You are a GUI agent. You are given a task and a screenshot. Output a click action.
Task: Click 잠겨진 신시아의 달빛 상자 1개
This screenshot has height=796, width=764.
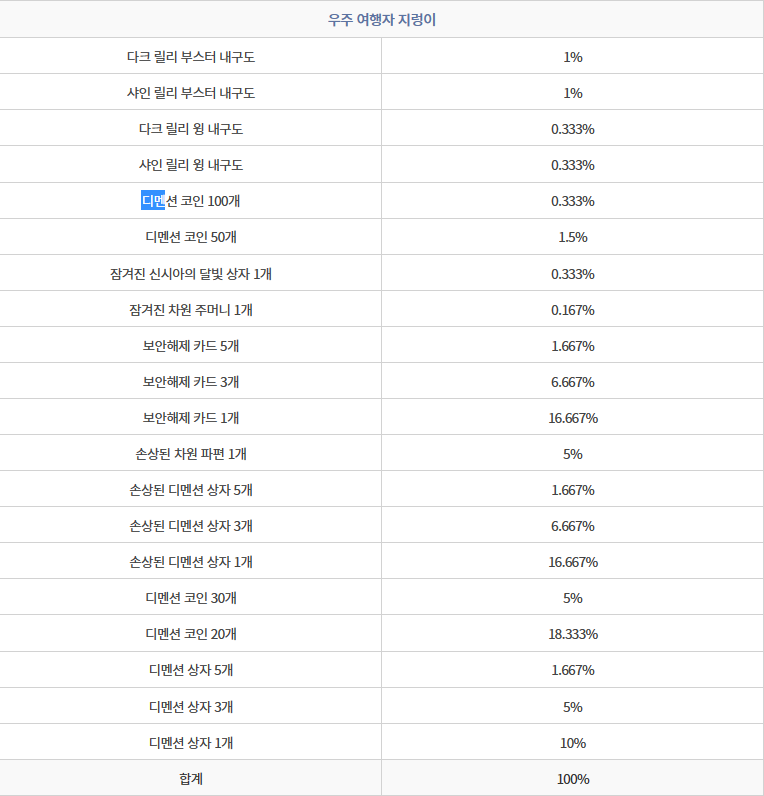[191, 274]
